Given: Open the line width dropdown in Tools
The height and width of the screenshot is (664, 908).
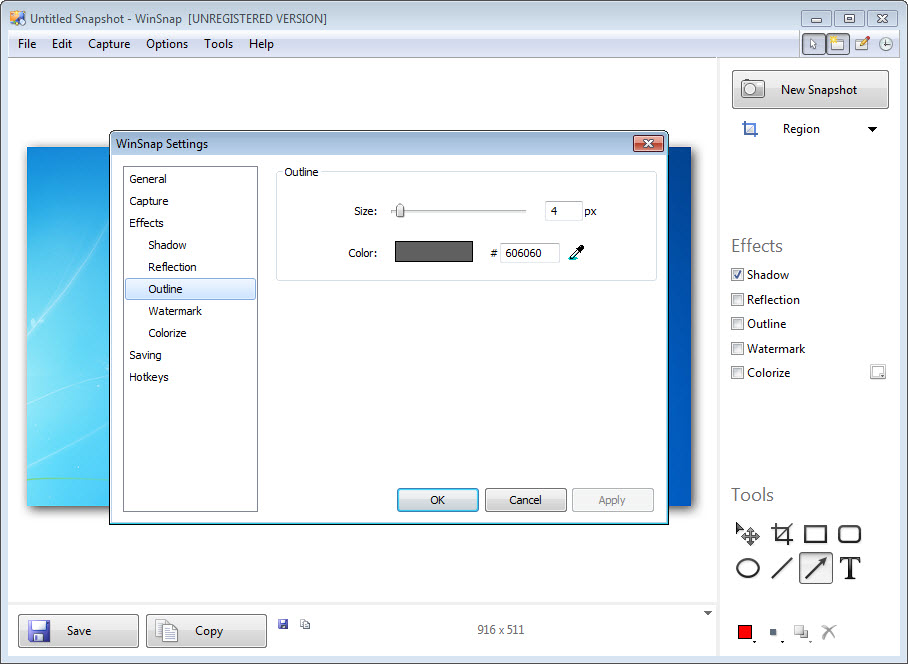Looking at the screenshot, I should tap(776, 633).
